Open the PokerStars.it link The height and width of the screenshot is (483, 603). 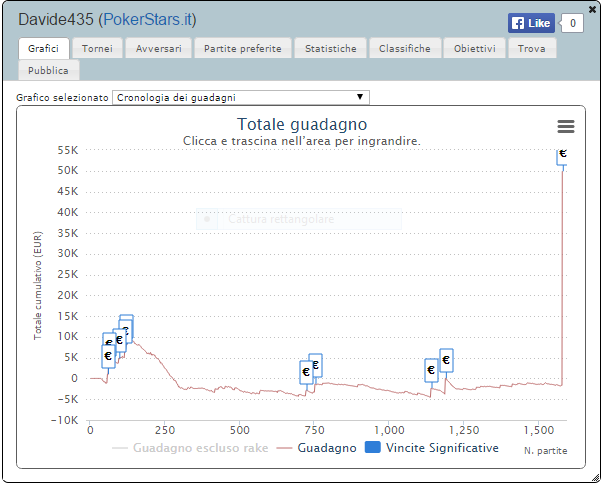click(150, 20)
